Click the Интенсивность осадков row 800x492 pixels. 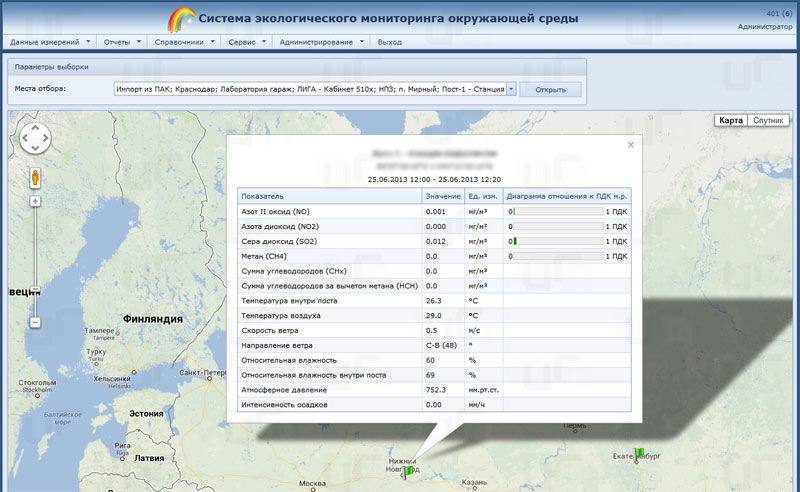pyautogui.click(x=434, y=404)
